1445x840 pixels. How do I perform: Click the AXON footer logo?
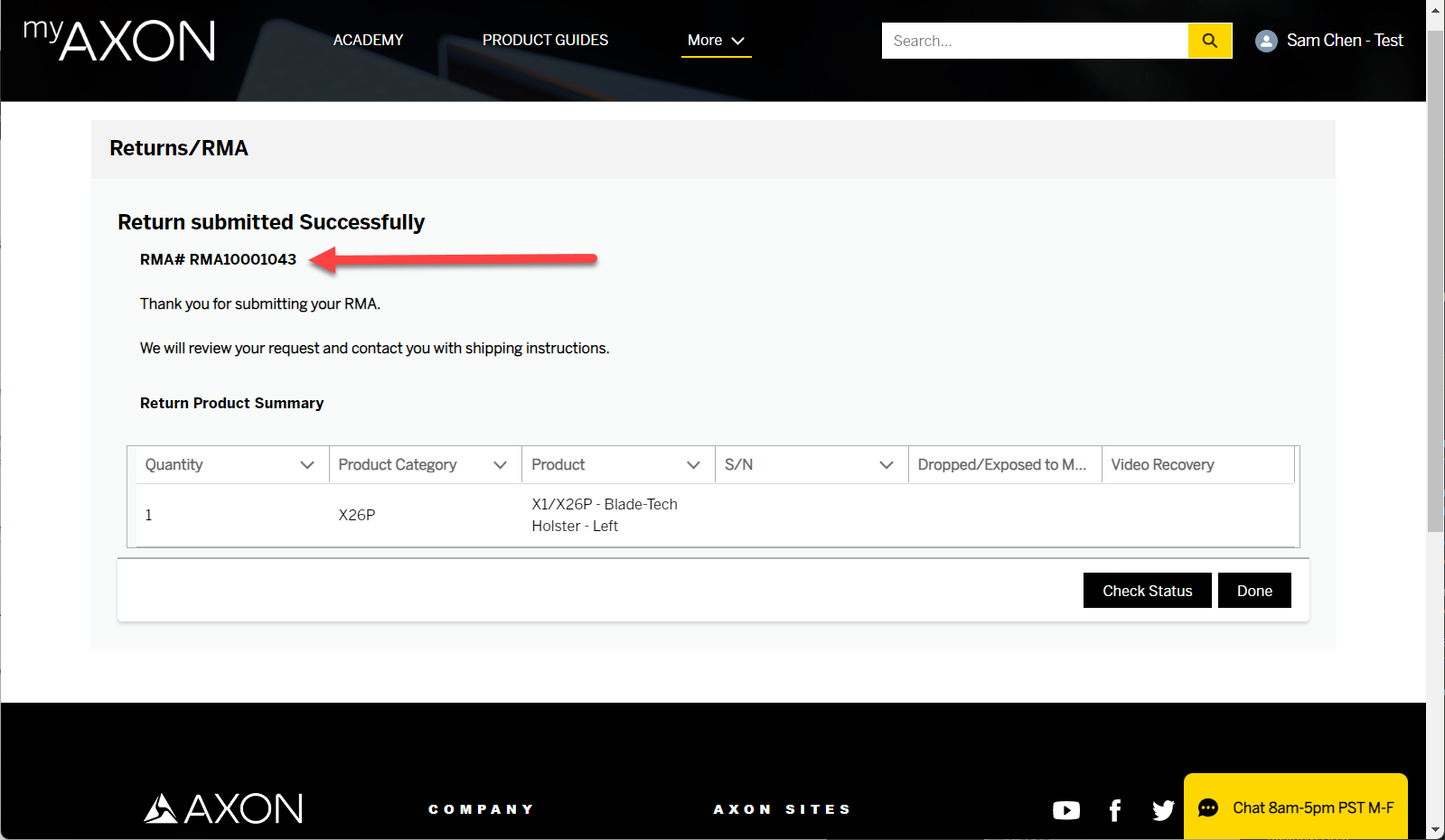pyautogui.click(x=223, y=808)
